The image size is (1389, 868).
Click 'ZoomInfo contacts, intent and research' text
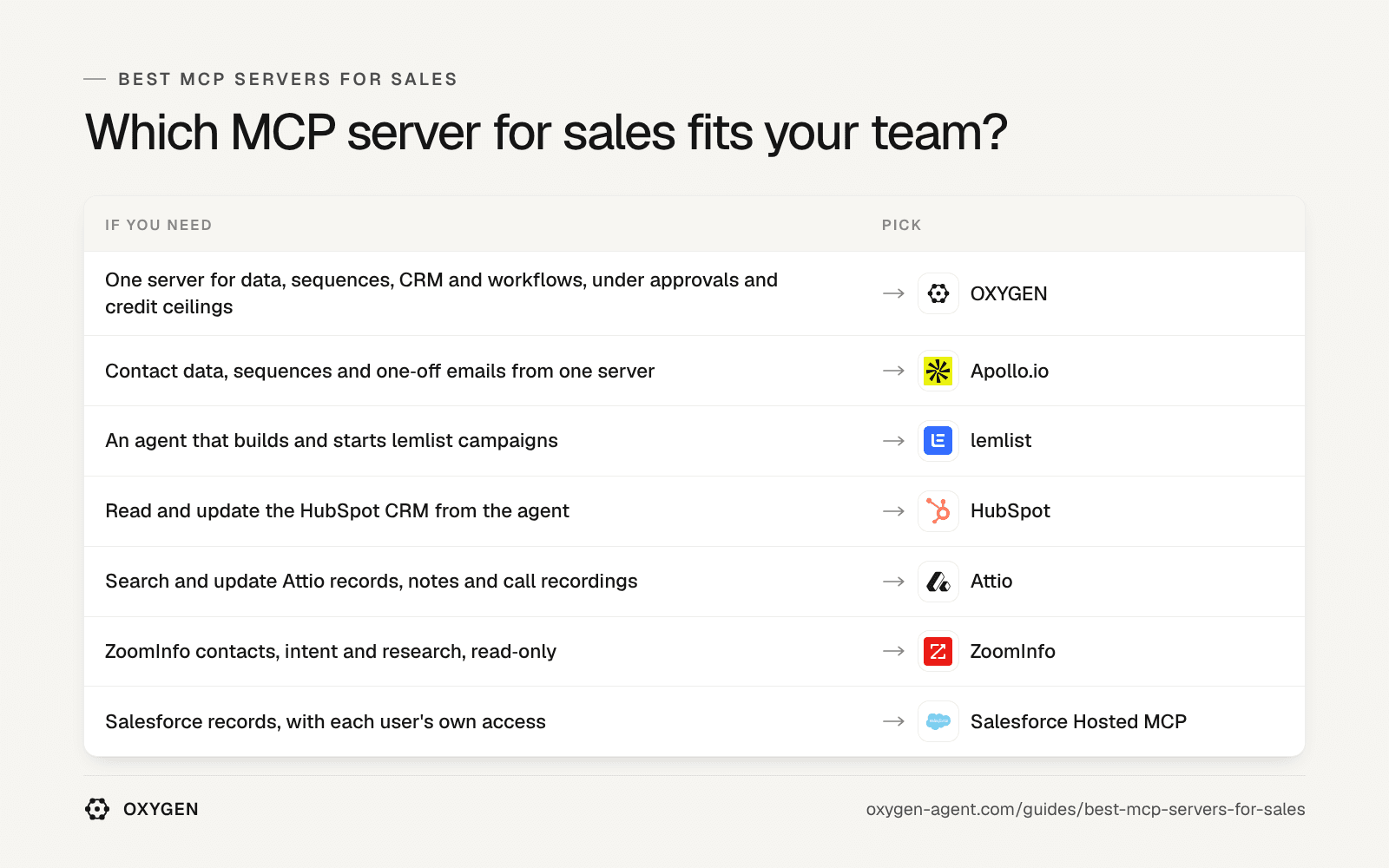(331, 651)
